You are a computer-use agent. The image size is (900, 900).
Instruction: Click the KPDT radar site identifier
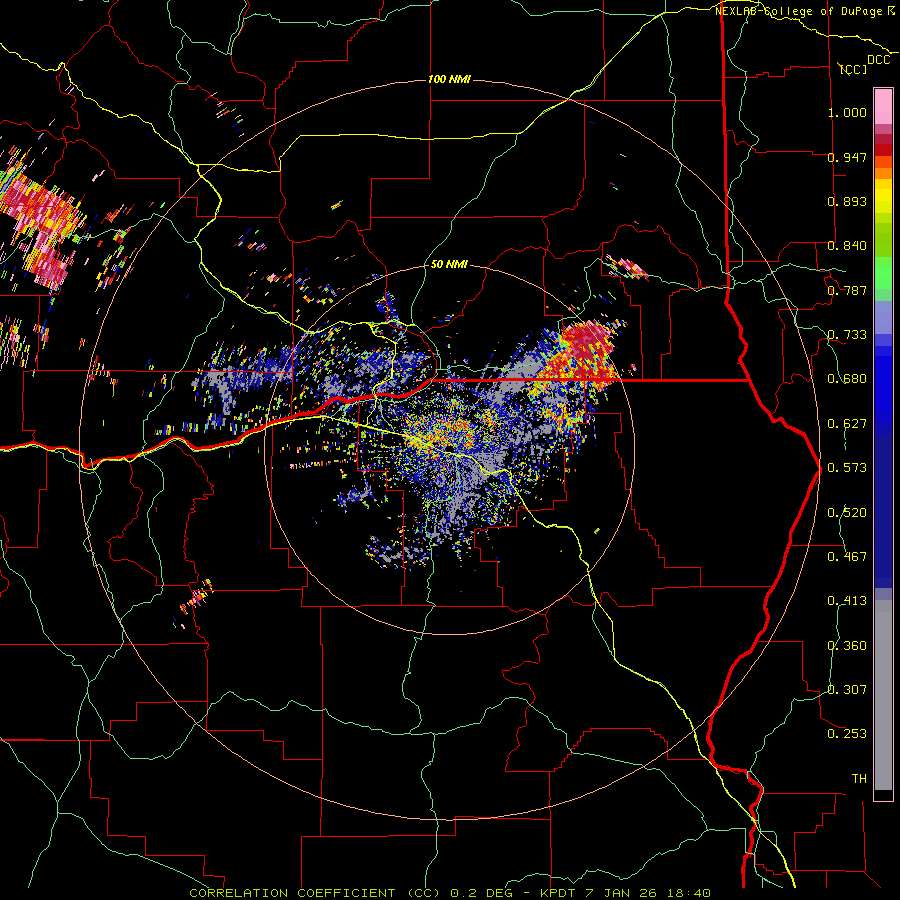tap(560, 893)
